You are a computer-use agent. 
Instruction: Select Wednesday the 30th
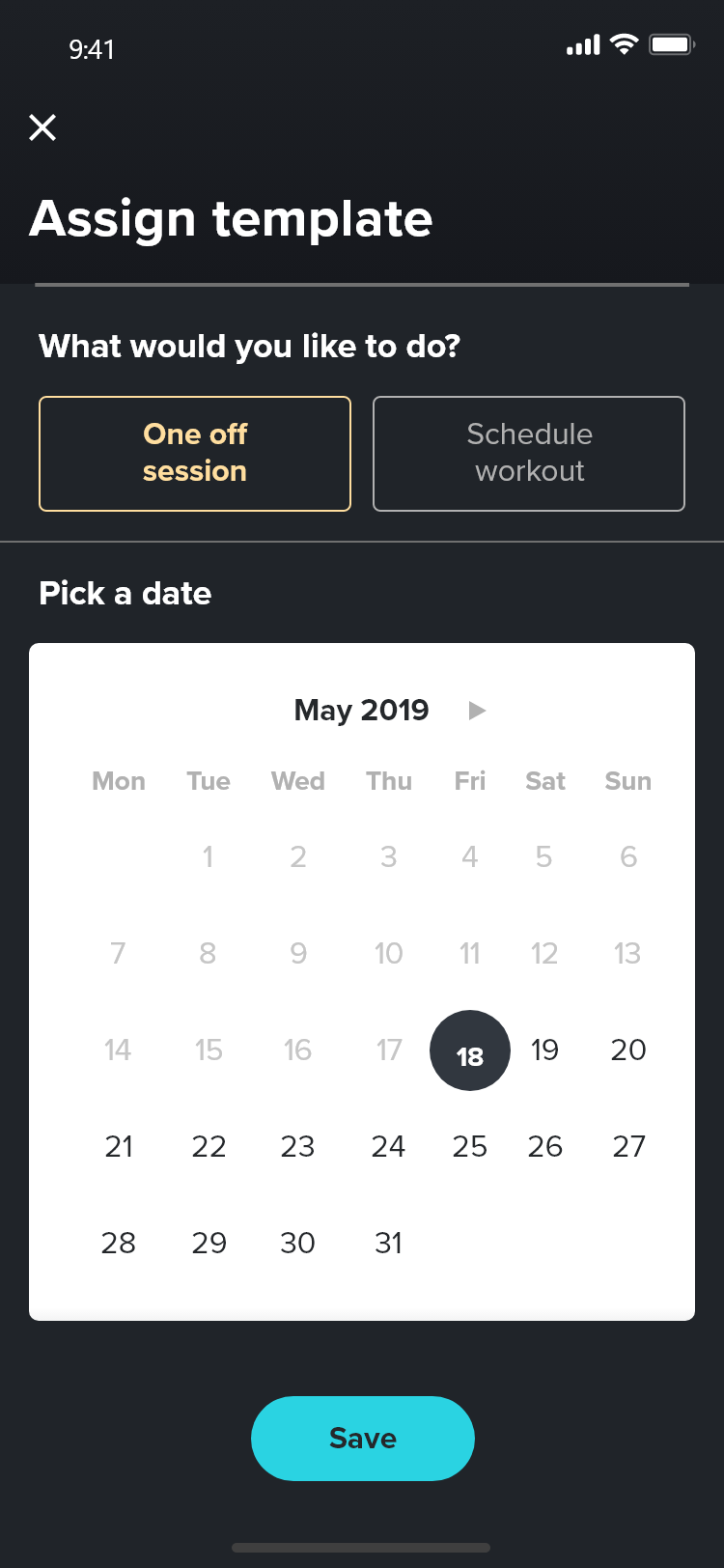click(x=297, y=1244)
